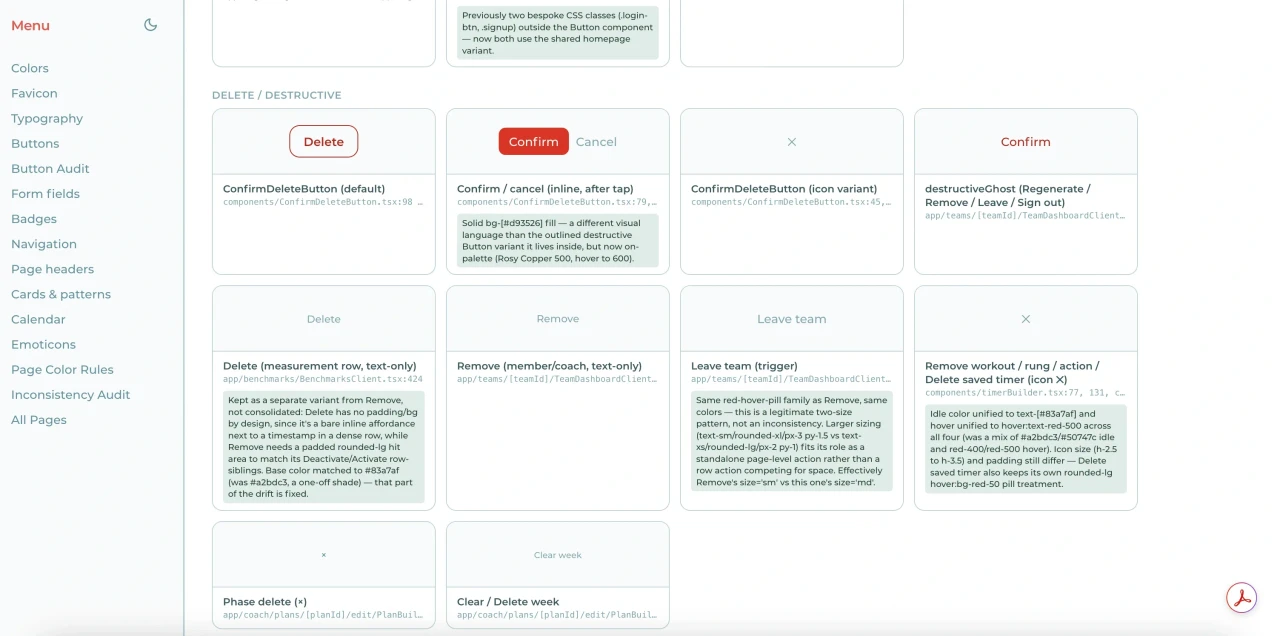1280x636 pixels.
Task: Click the X icon for Remove workout card
Action: [1026, 319]
